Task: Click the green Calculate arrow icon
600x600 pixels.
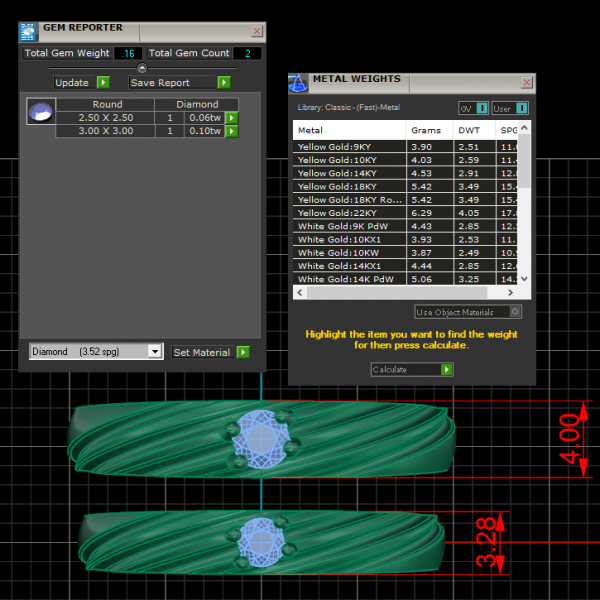Action: click(x=447, y=370)
